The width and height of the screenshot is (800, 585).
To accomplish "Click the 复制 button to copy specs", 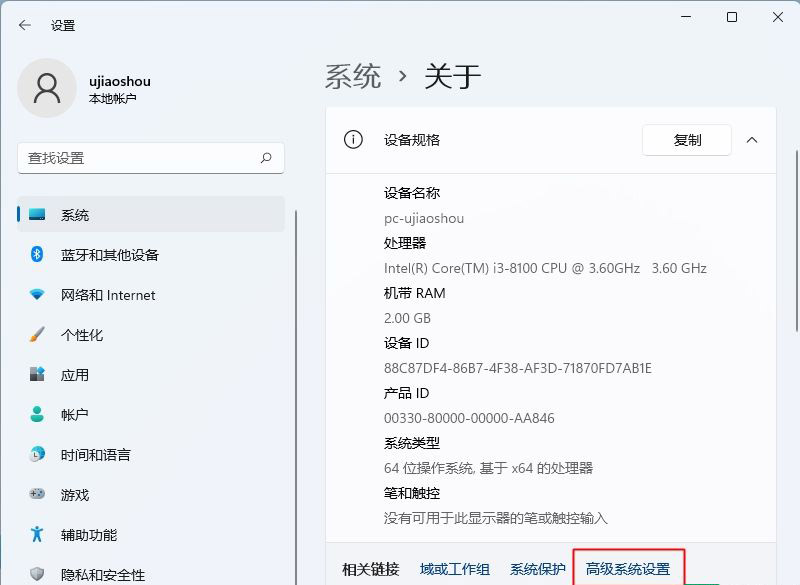I will 686,139.
